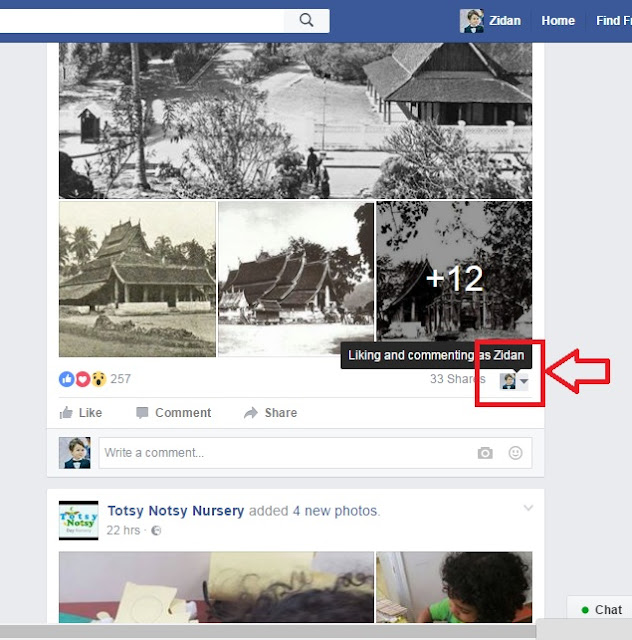Open the emoji smiley picker
The image size is (632, 640).
(515, 453)
